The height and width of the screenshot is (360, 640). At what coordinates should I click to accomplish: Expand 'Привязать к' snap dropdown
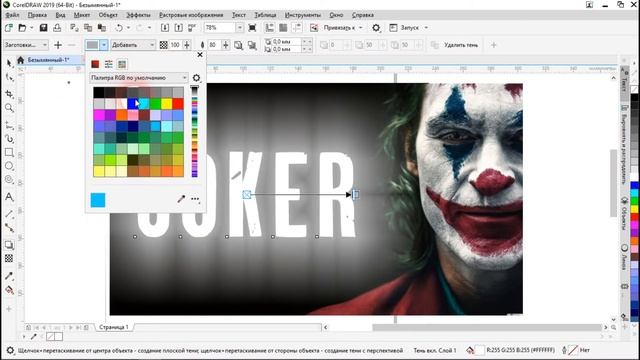[x=360, y=28]
